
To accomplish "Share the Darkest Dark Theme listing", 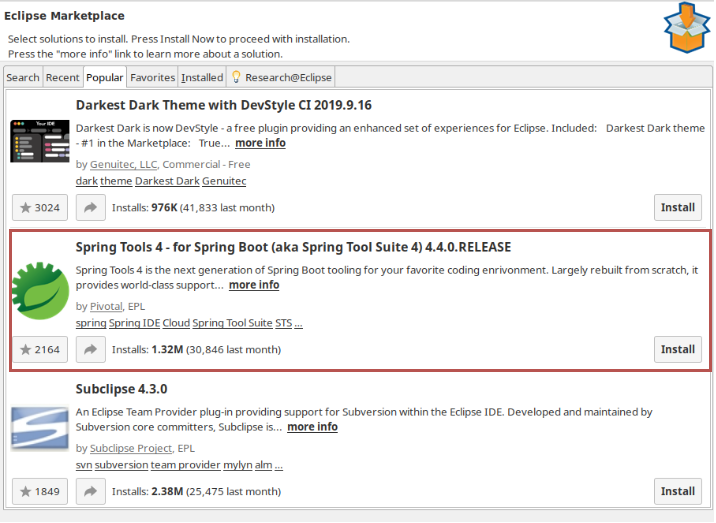I will (90, 208).
